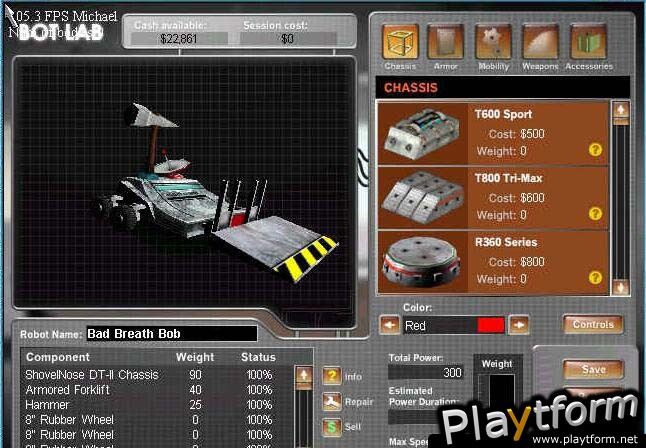Click the Repair wrench icon
This screenshot has height=448, width=646.
point(332,401)
